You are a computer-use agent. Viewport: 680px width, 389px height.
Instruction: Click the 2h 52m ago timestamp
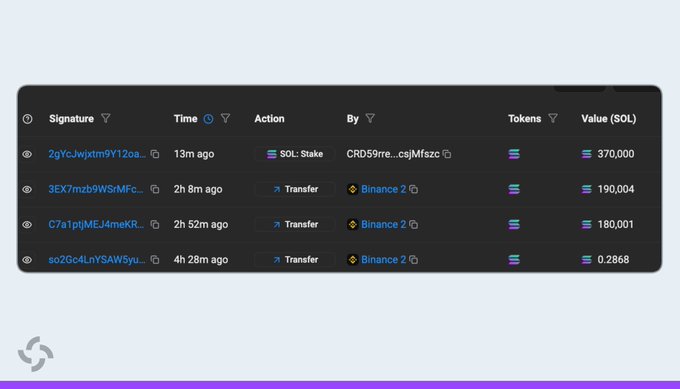click(201, 224)
